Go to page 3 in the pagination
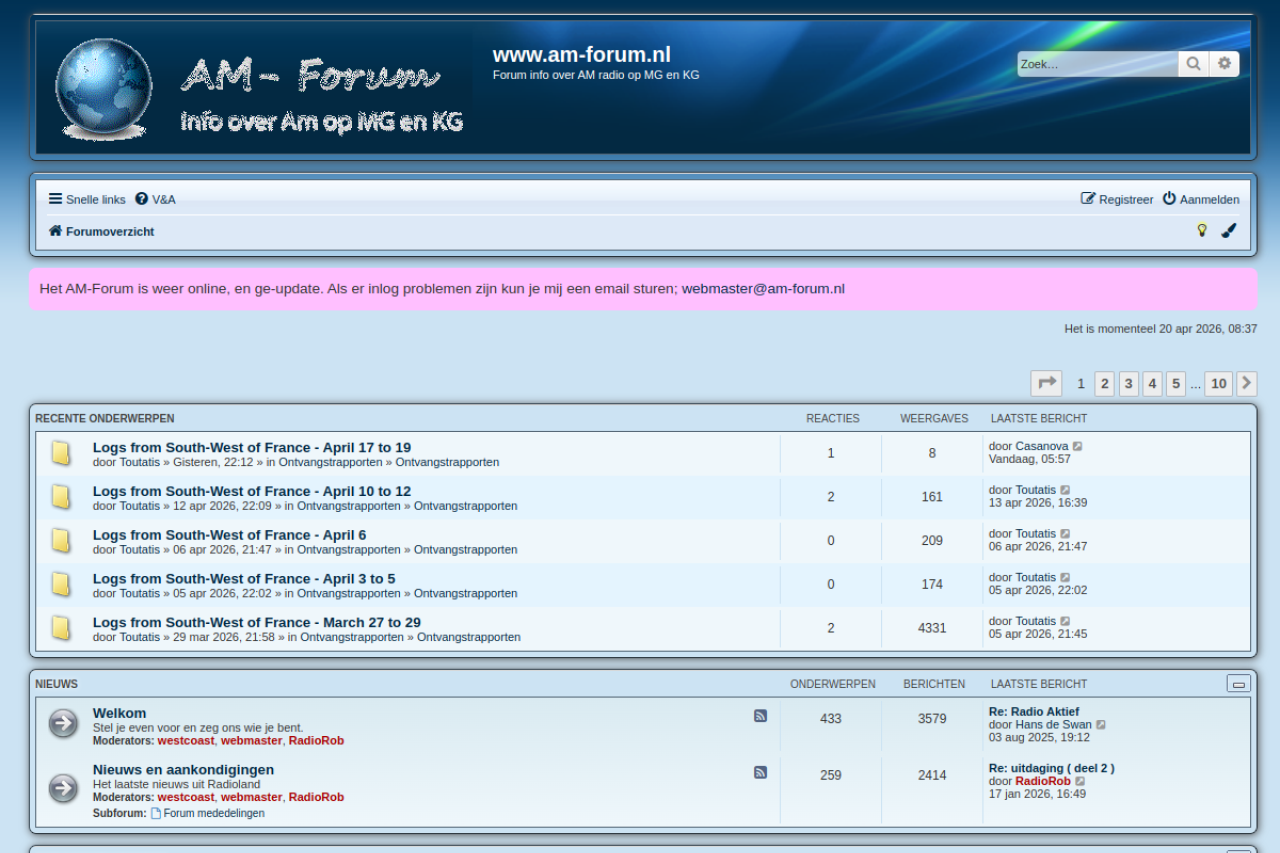 (x=1129, y=383)
